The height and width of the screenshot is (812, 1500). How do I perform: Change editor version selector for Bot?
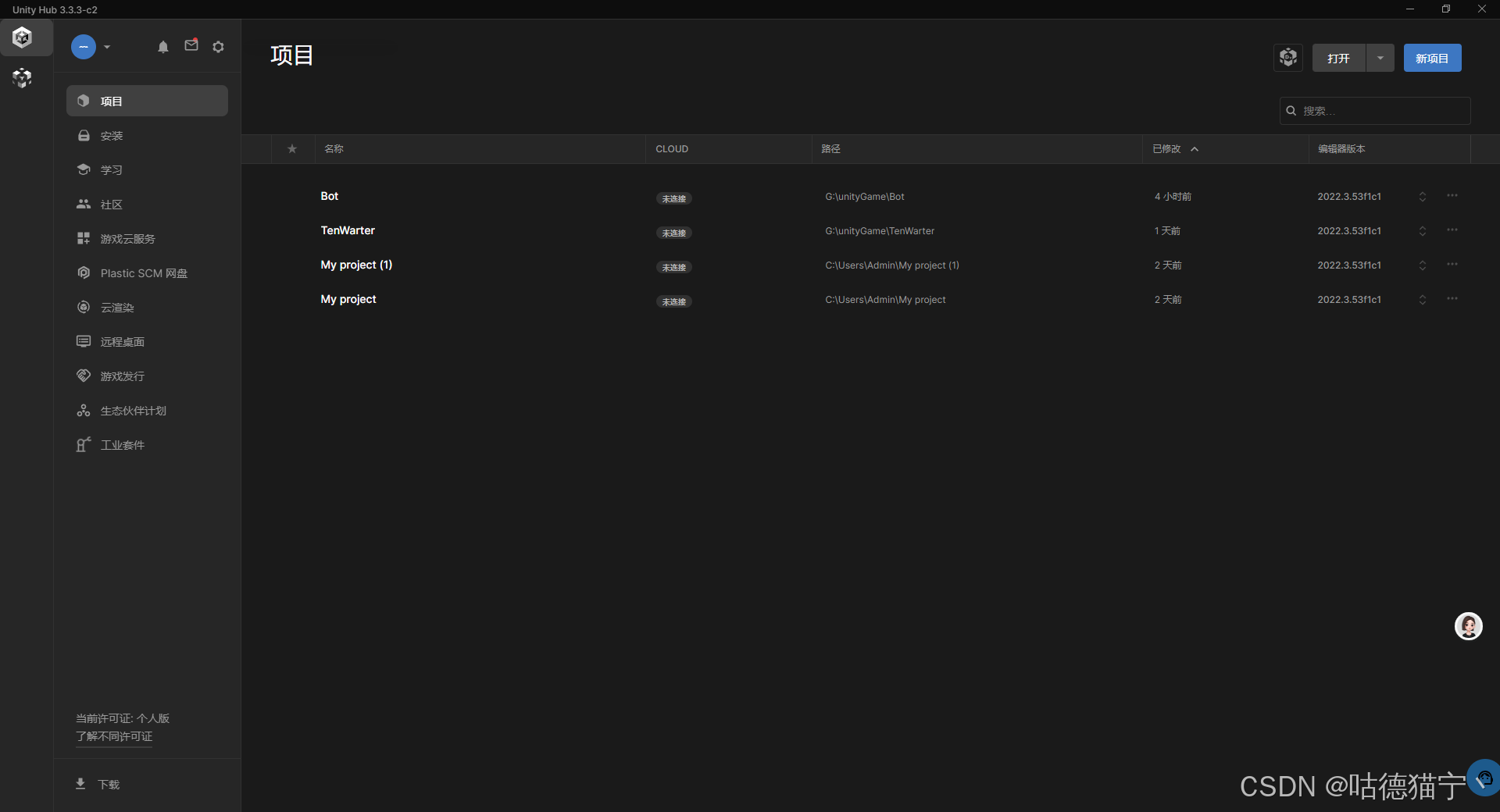[x=1423, y=197]
